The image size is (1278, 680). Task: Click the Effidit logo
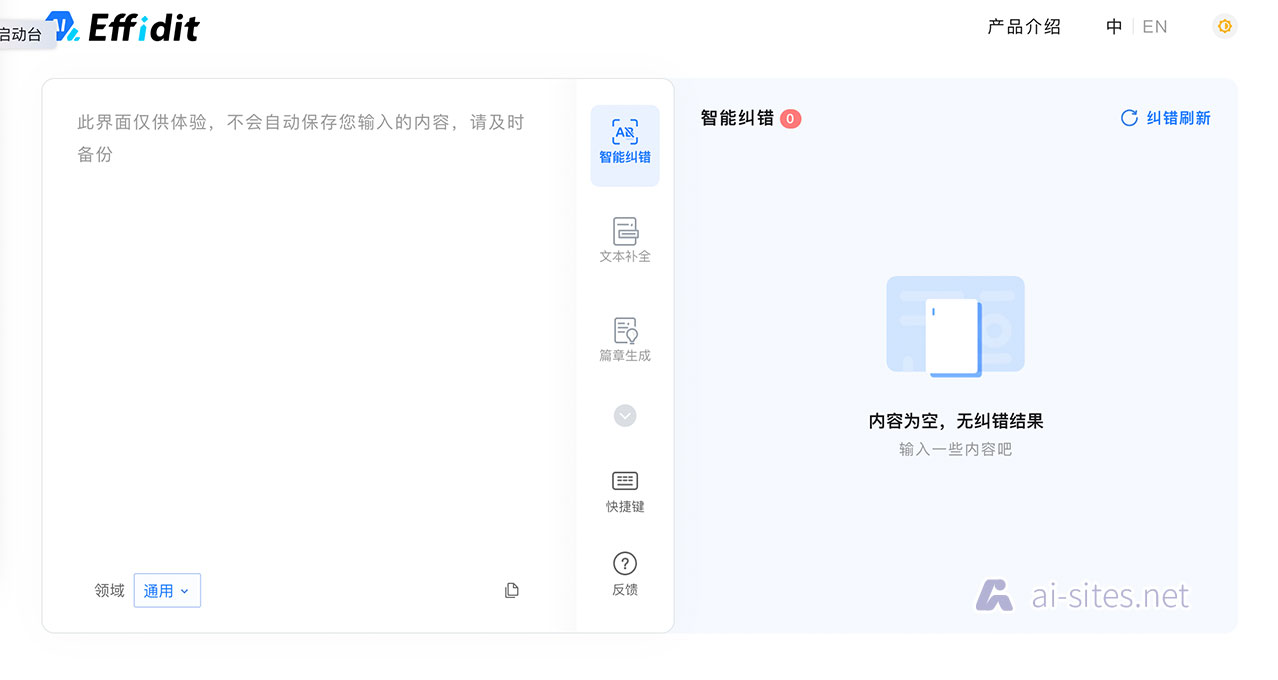[x=125, y=27]
